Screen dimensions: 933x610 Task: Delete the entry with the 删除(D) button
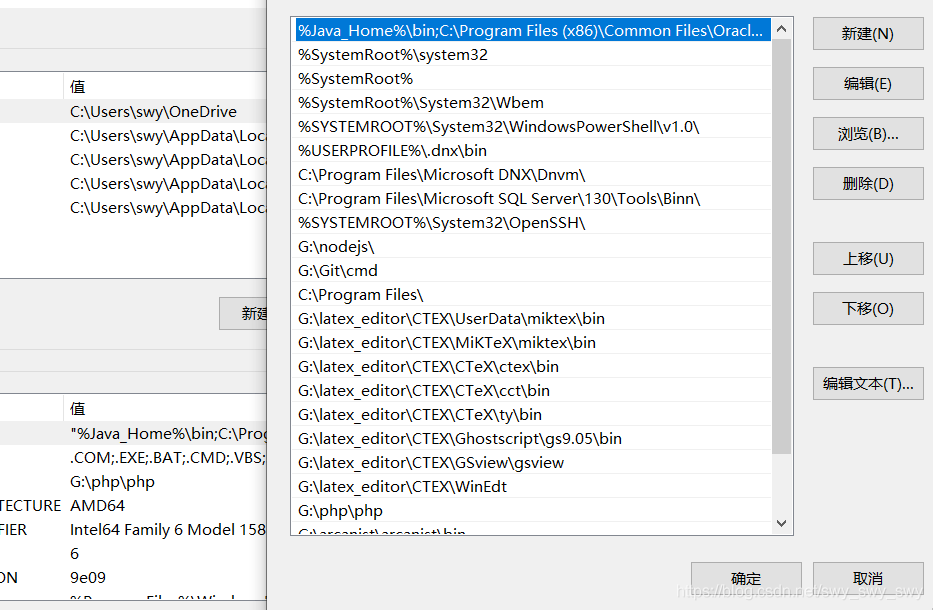[868, 184]
